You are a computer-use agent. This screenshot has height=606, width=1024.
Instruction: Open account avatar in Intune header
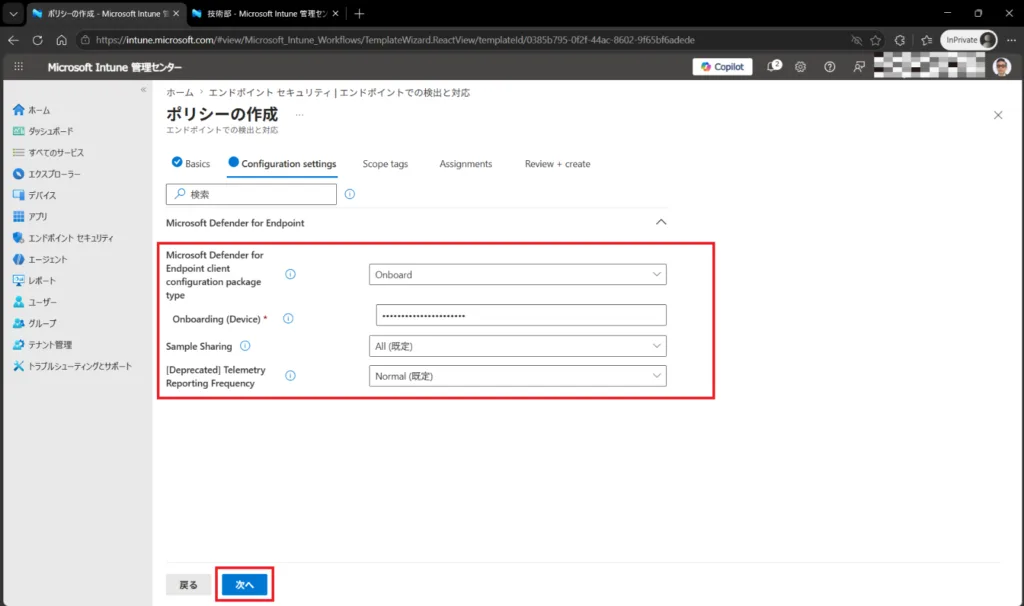point(1001,67)
